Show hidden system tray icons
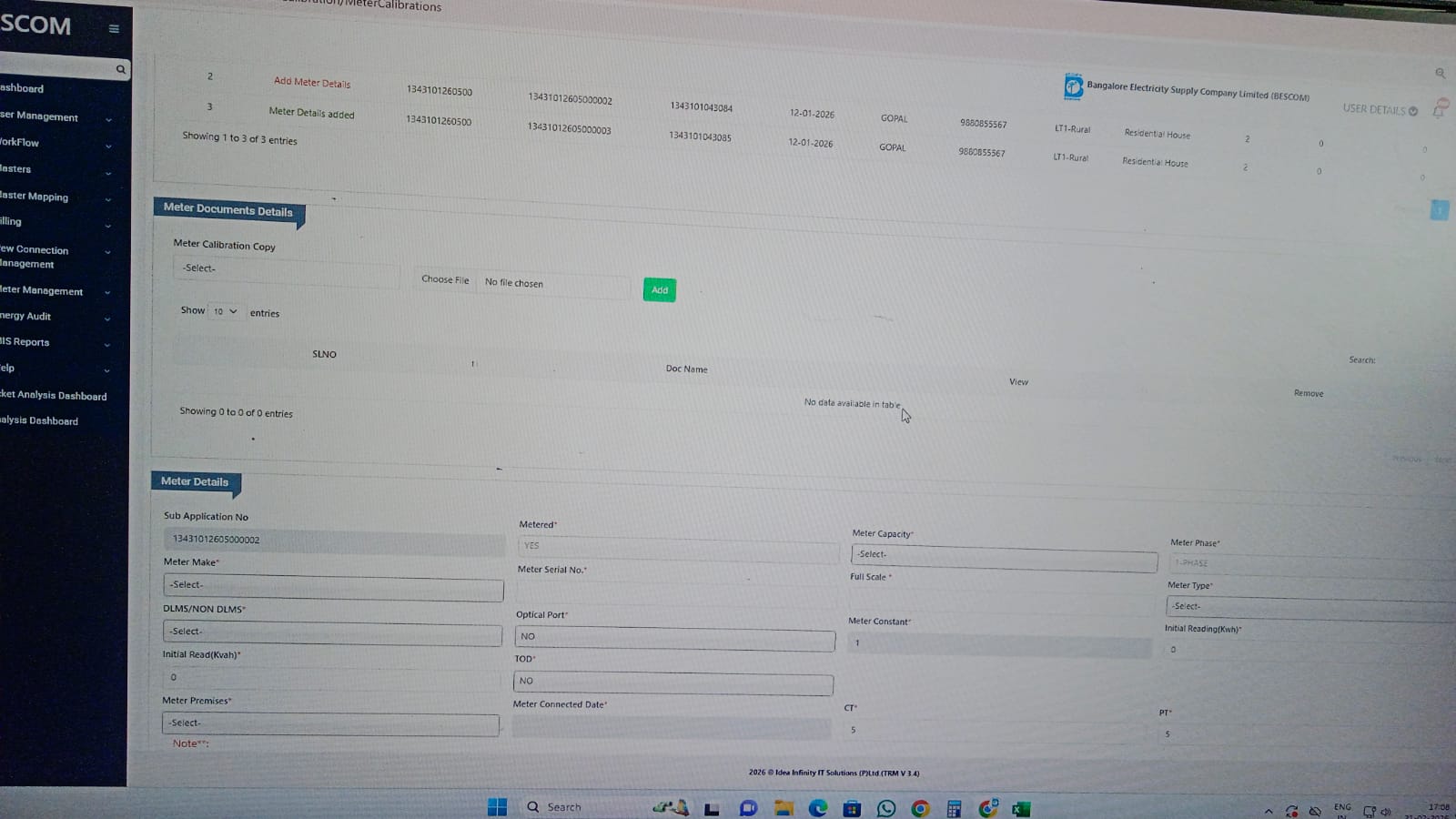Viewport: 1456px width, 819px height. (1269, 811)
